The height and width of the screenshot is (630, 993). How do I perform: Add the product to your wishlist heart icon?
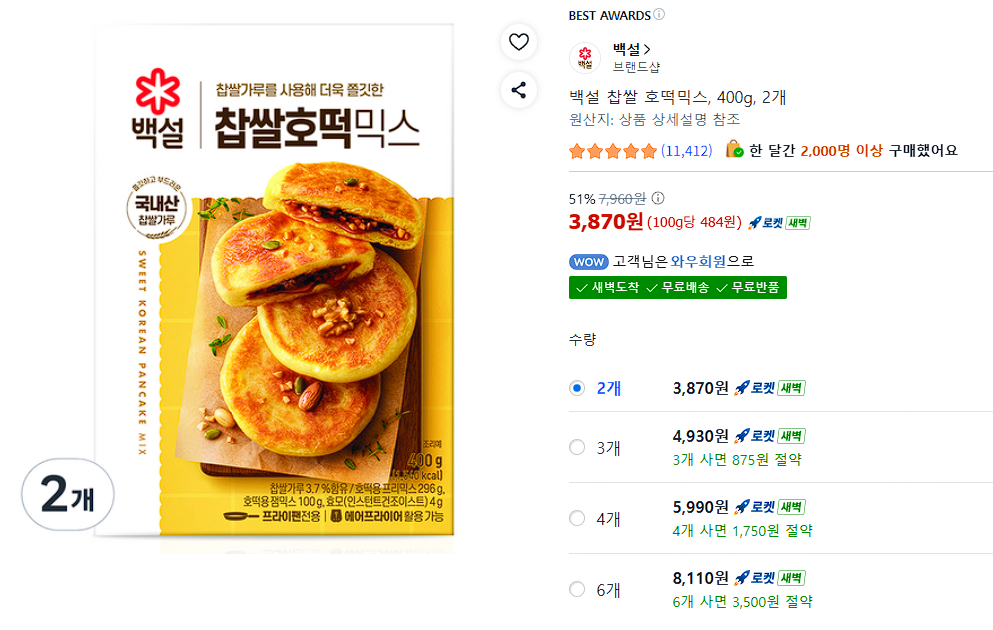tap(519, 42)
